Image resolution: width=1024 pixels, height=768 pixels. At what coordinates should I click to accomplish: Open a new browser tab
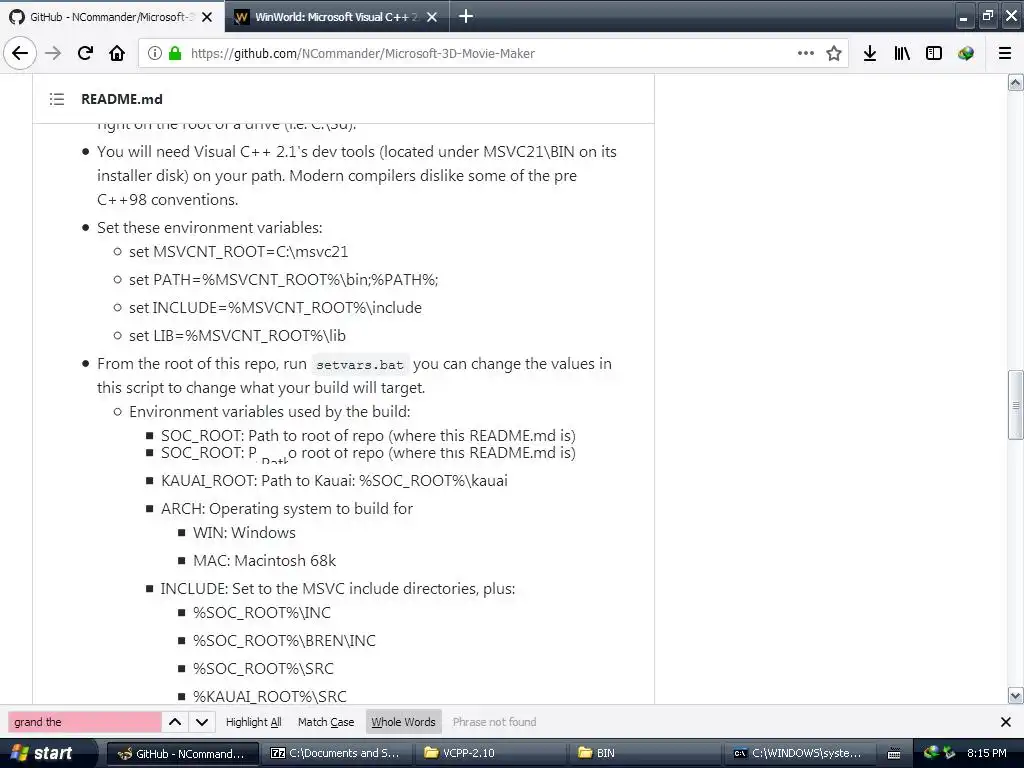[x=466, y=16]
